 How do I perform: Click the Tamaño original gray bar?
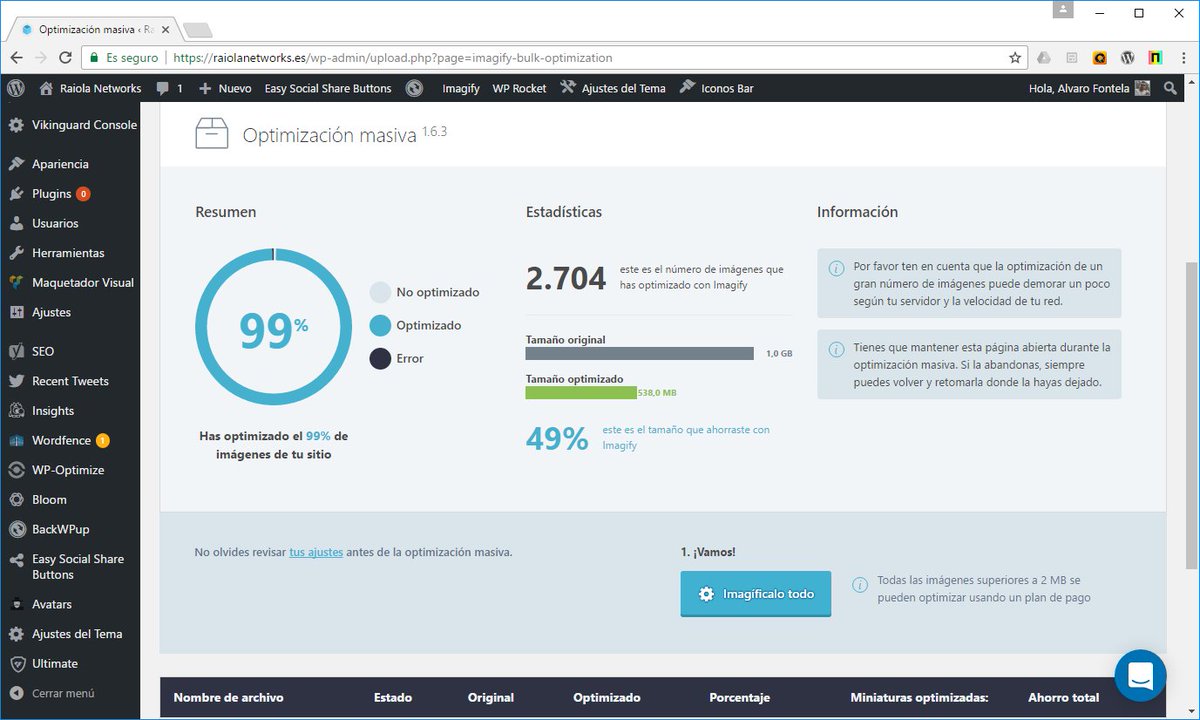(639, 353)
